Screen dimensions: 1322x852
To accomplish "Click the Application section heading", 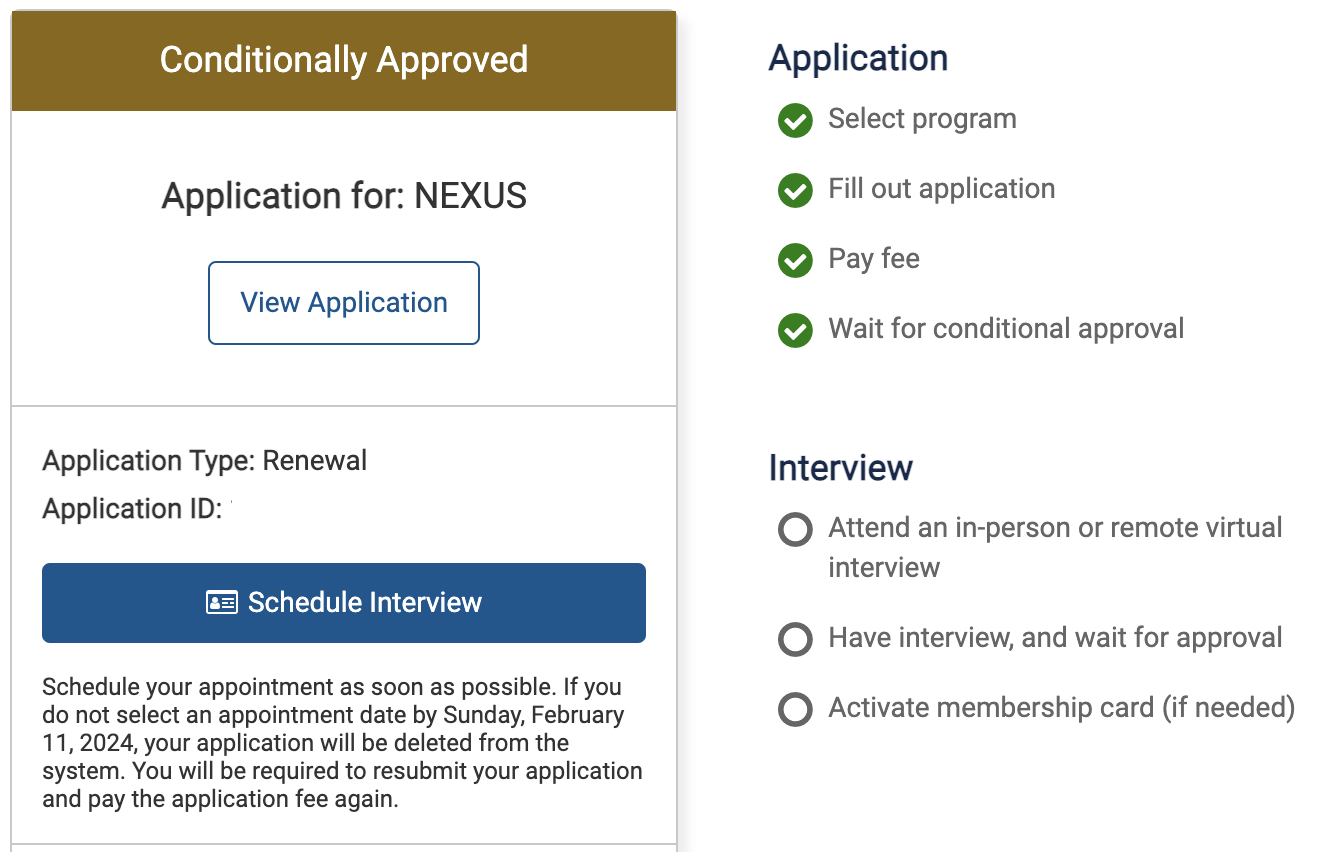I will click(x=858, y=58).
